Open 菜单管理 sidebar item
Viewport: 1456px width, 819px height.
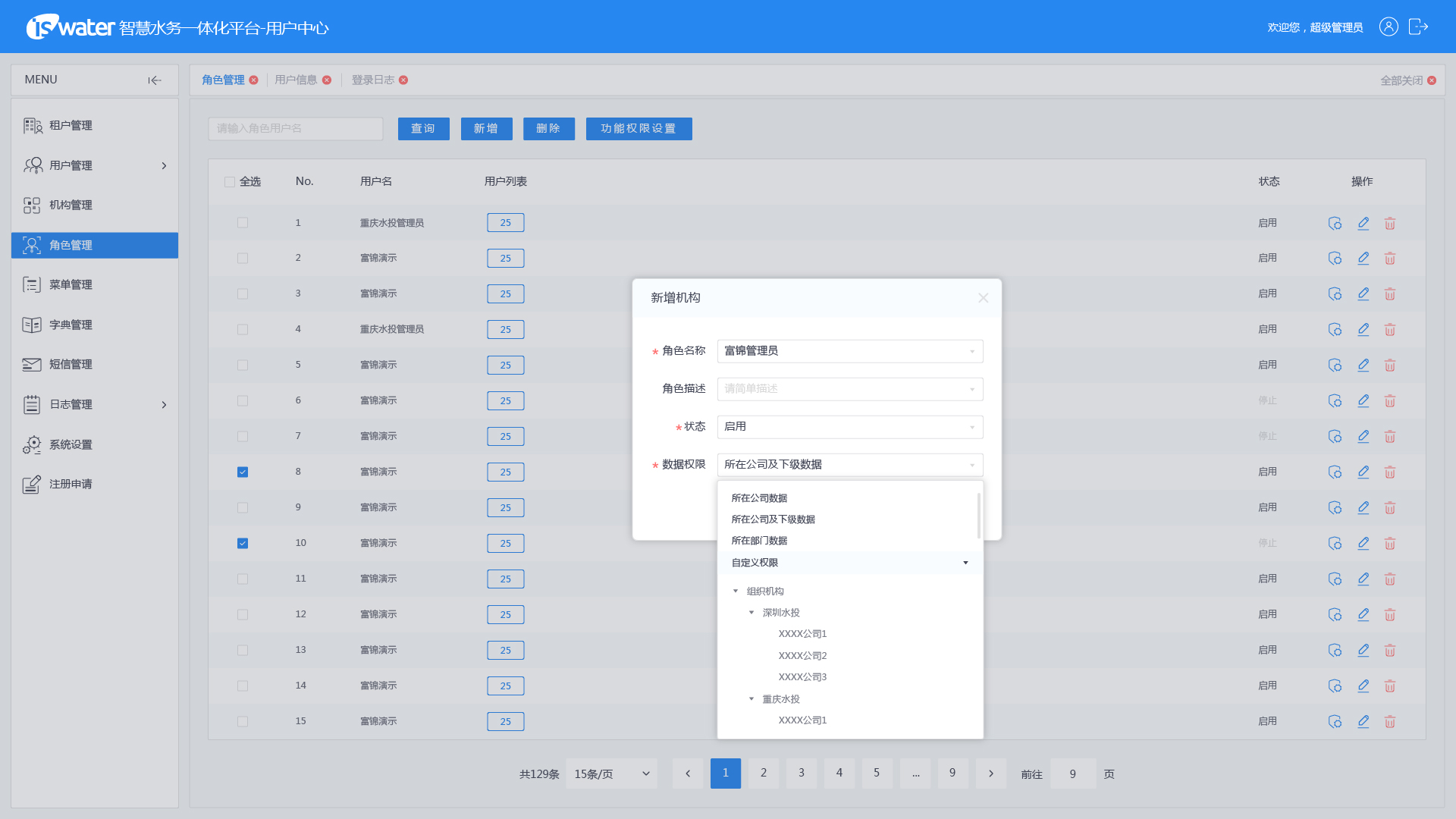point(95,285)
